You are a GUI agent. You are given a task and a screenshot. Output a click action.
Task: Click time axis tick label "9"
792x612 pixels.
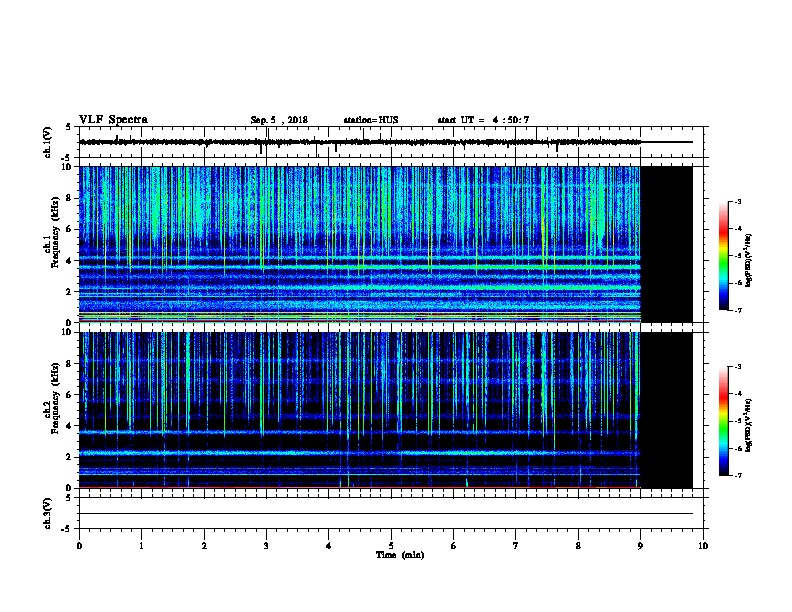[640, 545]
